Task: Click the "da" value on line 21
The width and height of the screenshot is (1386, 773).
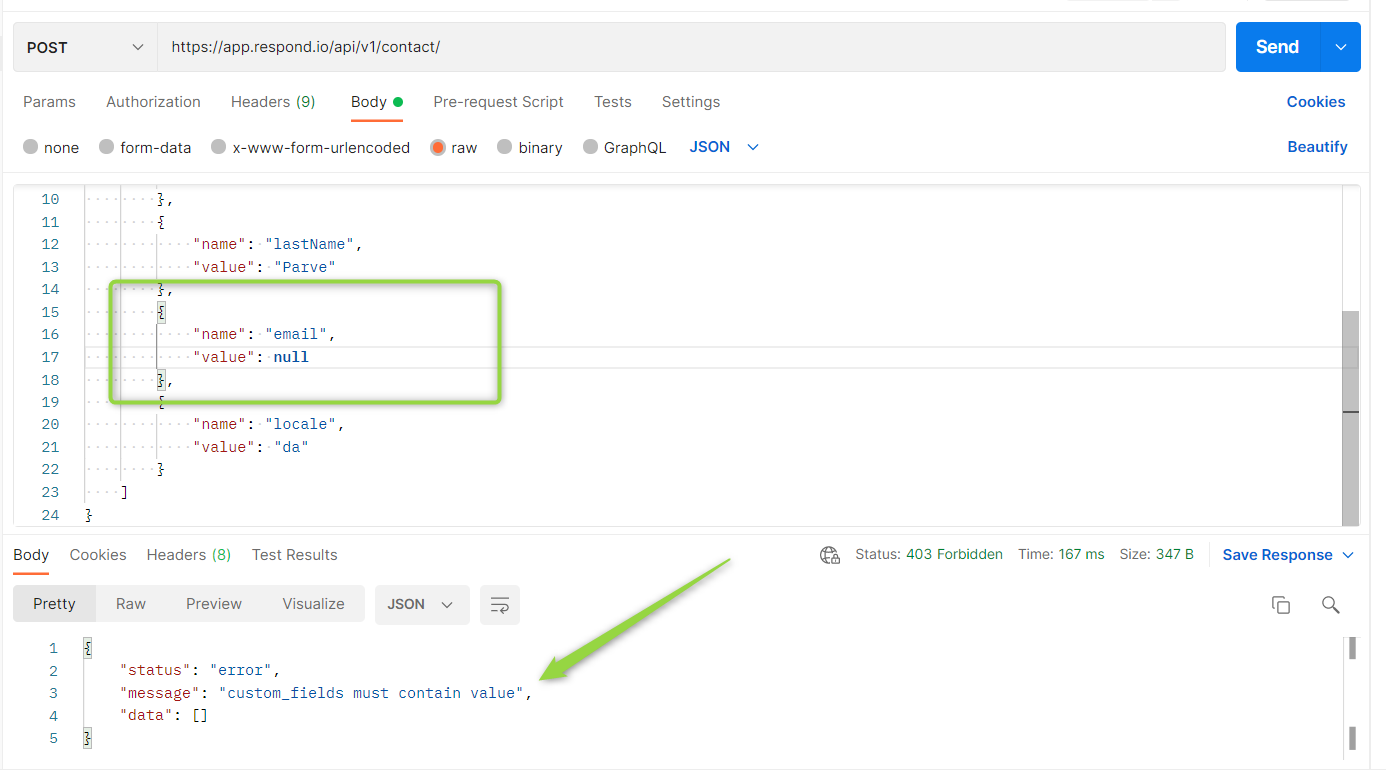Action: point(291,447)
